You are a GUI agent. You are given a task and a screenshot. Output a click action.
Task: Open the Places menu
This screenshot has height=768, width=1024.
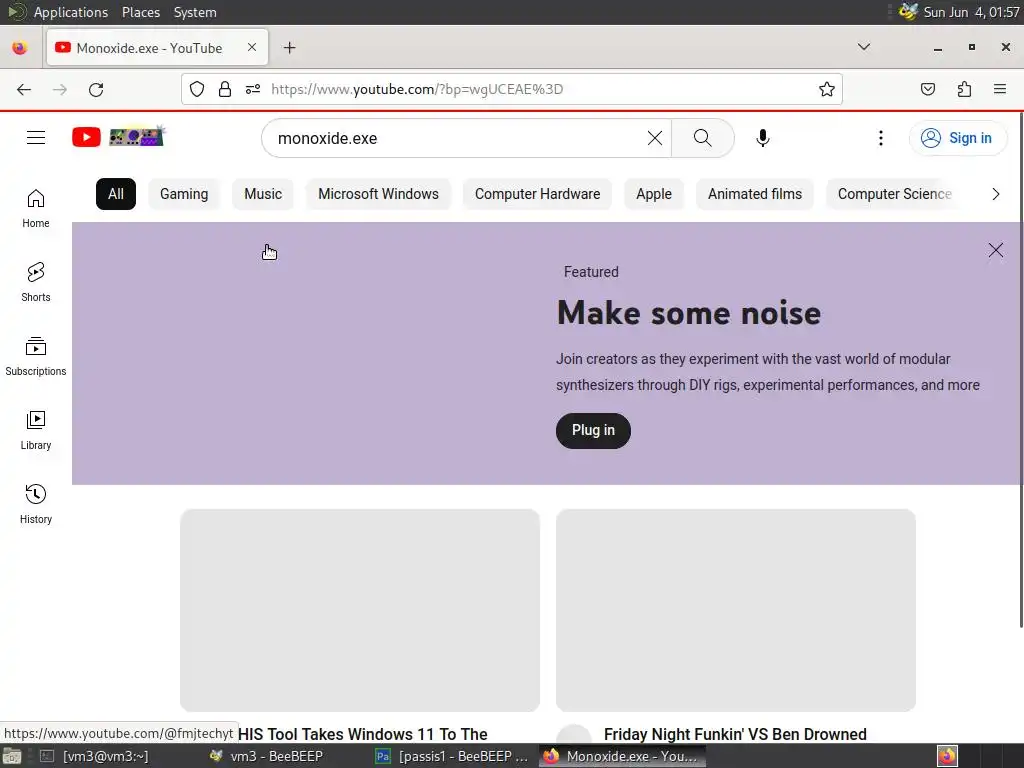pos(140,12)
